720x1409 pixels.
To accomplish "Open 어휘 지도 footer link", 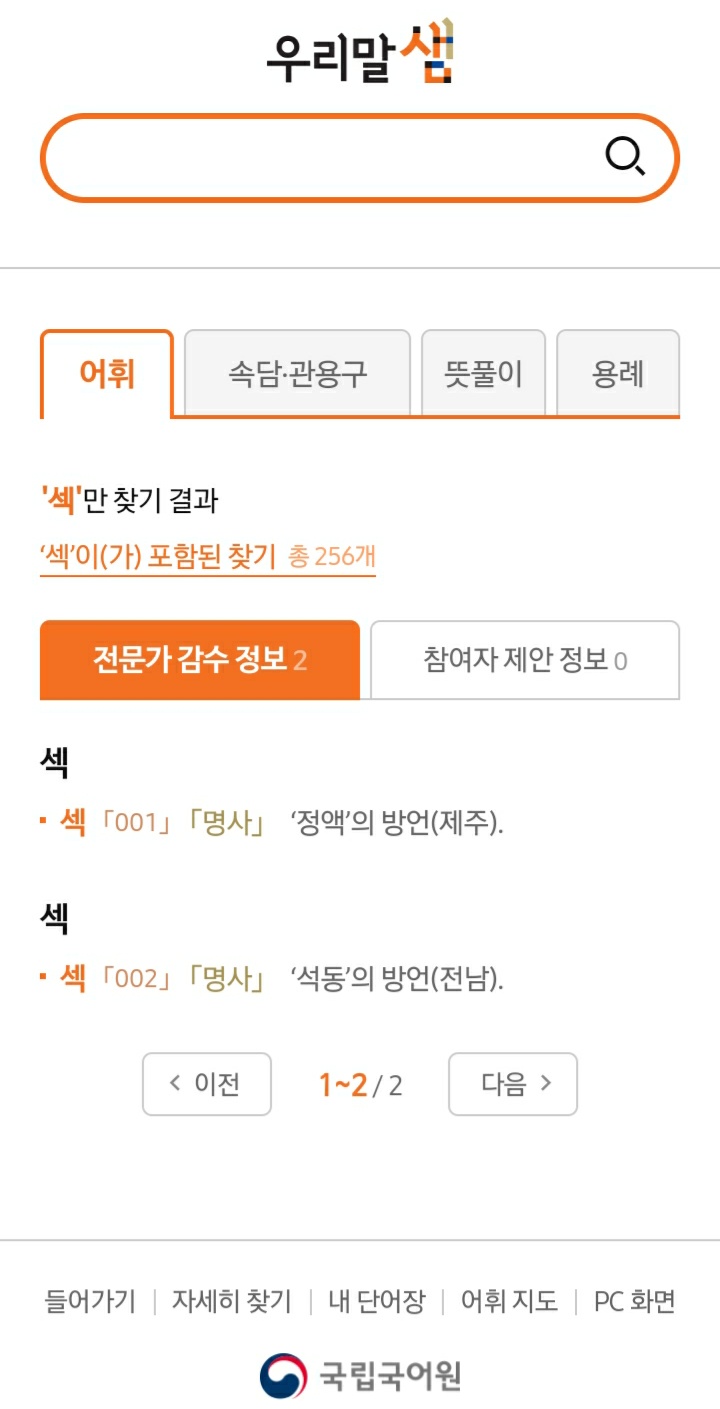I will click(509, 1301).
